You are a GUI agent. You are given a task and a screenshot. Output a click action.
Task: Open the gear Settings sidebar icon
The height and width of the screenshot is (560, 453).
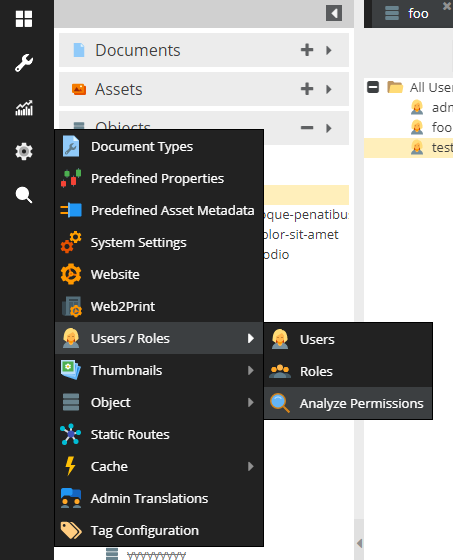(x=24, y=151)
